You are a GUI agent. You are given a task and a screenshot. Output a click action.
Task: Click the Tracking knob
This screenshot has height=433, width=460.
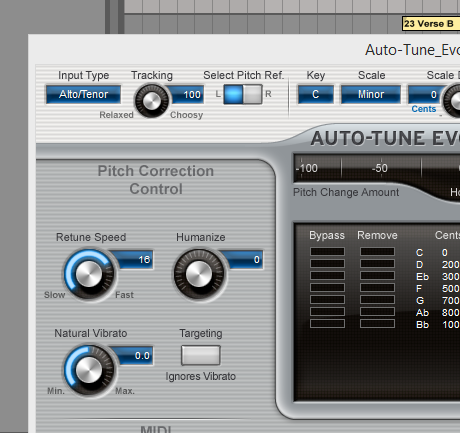coord(152,100)
